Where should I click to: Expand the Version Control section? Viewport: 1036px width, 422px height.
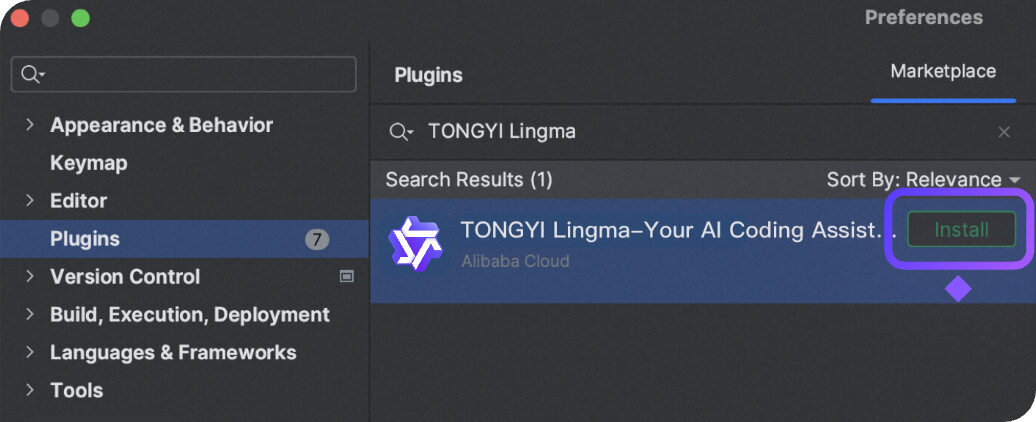[x=30, y=277]
